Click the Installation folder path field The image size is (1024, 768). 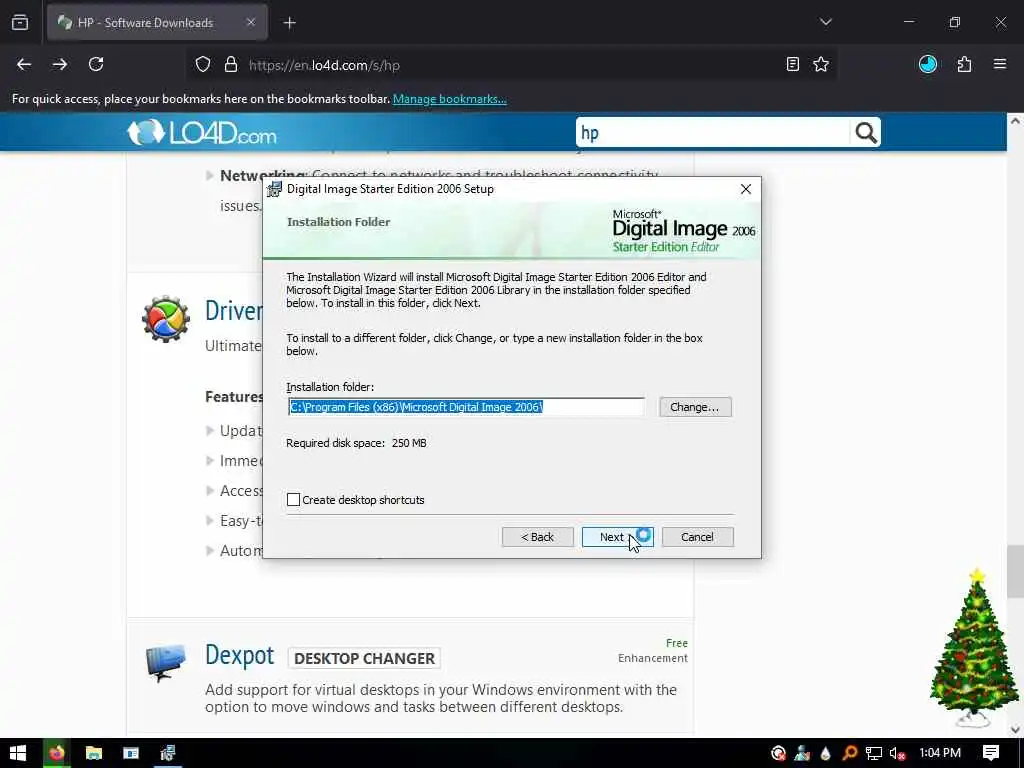click(466, 407)
